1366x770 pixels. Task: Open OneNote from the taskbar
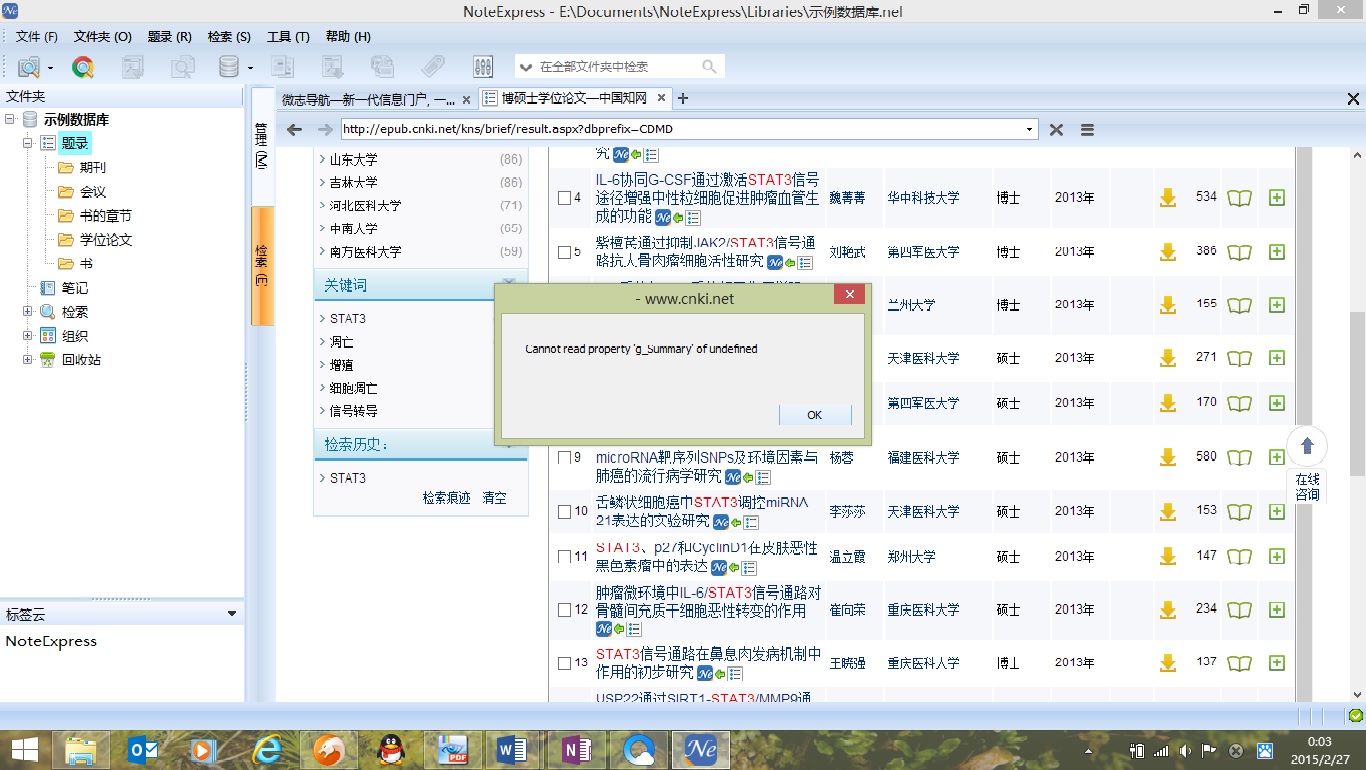coord(576,749)
